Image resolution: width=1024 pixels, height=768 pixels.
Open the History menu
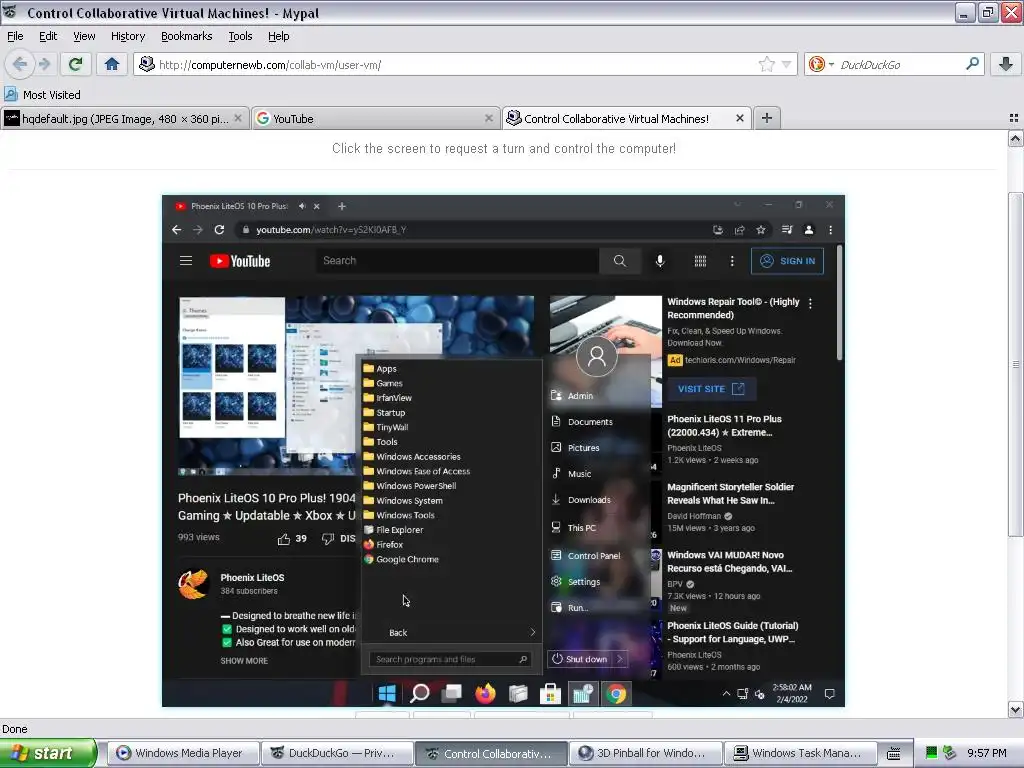(128, 36)
